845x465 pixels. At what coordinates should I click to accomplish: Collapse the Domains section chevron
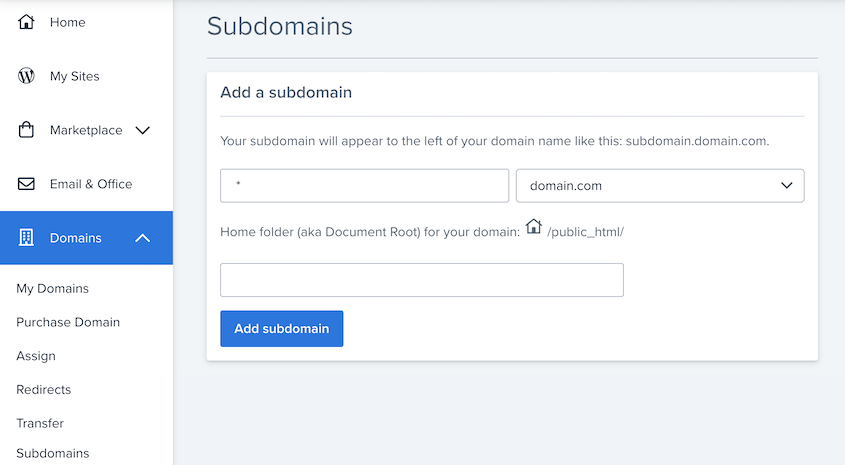point(142,238)
